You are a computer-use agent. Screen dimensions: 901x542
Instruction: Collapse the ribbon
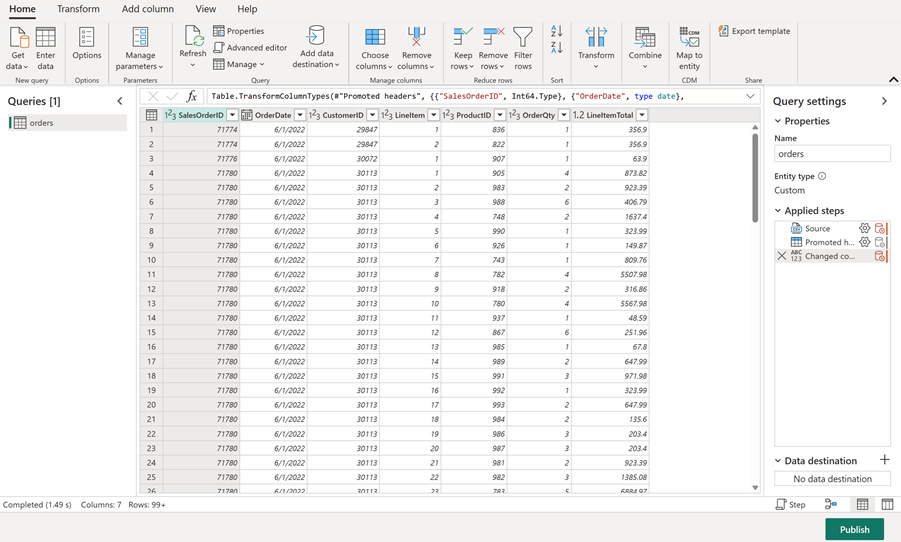coord(893,80)
